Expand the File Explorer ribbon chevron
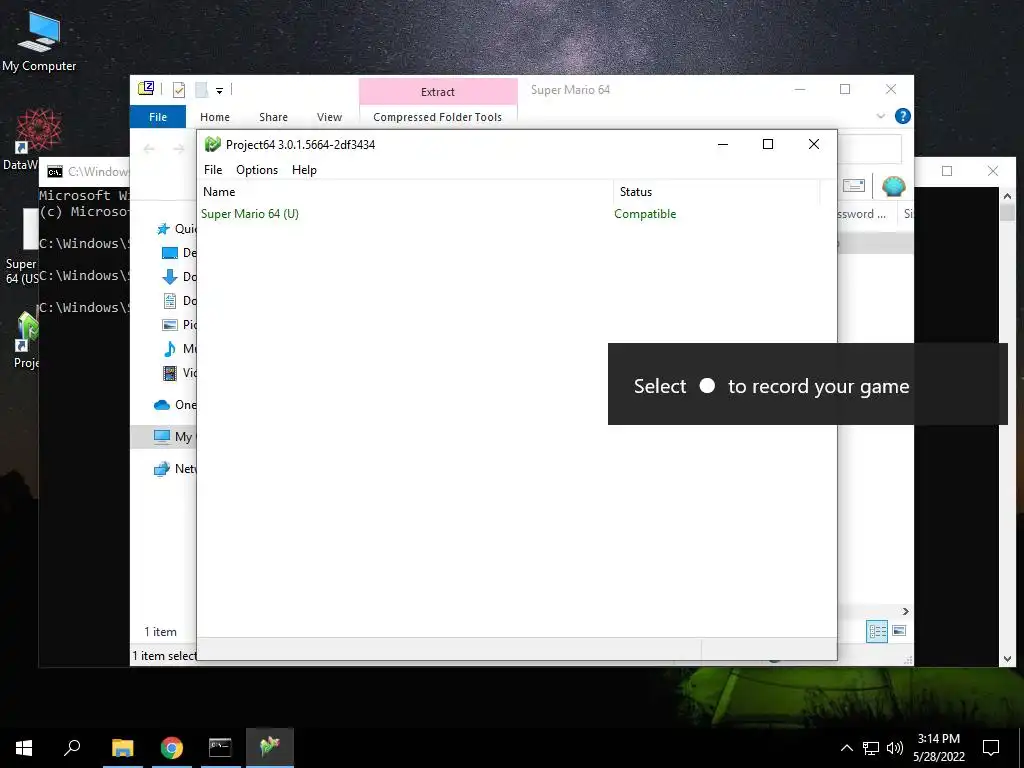 pyautogui.click(x=880, y=116)
